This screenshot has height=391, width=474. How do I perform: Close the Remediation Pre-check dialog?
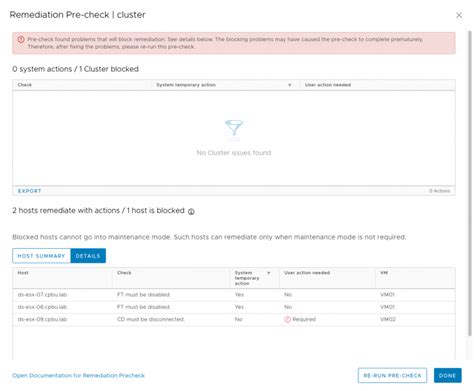tap(459, 15)
